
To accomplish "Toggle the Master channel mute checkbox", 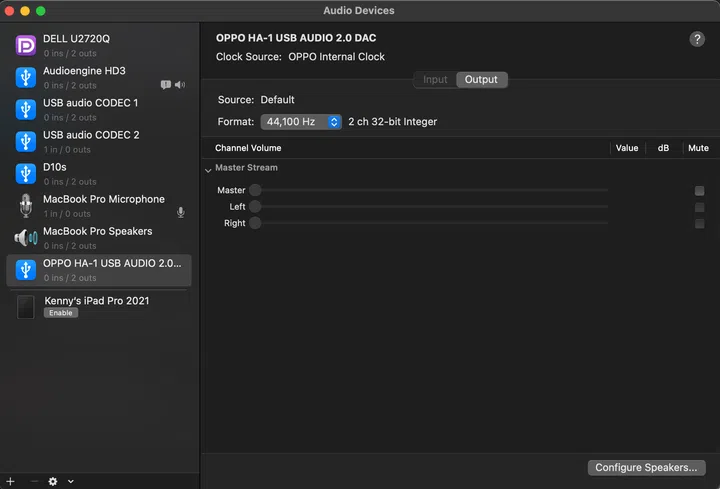I will 699,191.
